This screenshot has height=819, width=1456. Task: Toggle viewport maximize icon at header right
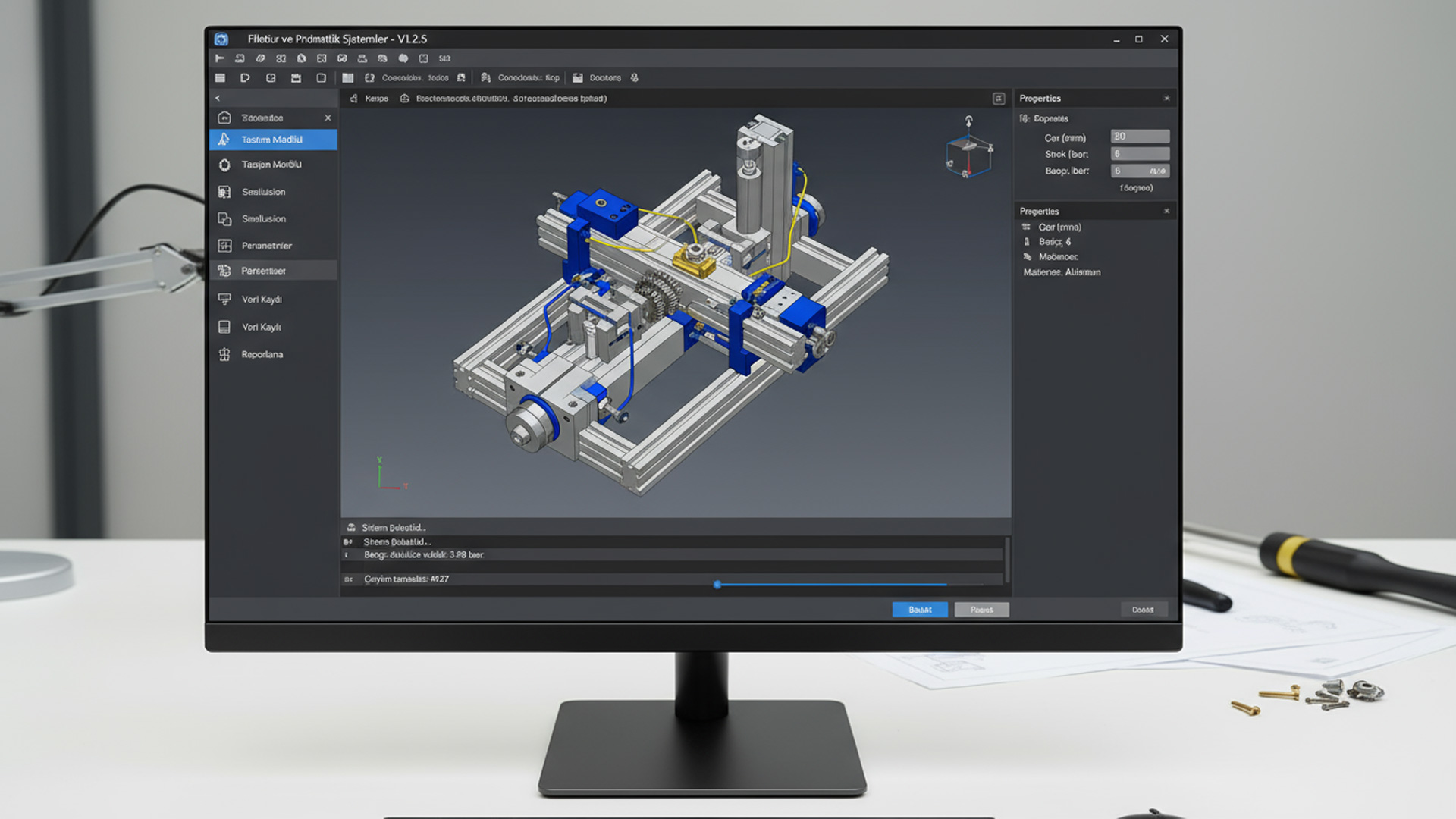pos(999,99)
